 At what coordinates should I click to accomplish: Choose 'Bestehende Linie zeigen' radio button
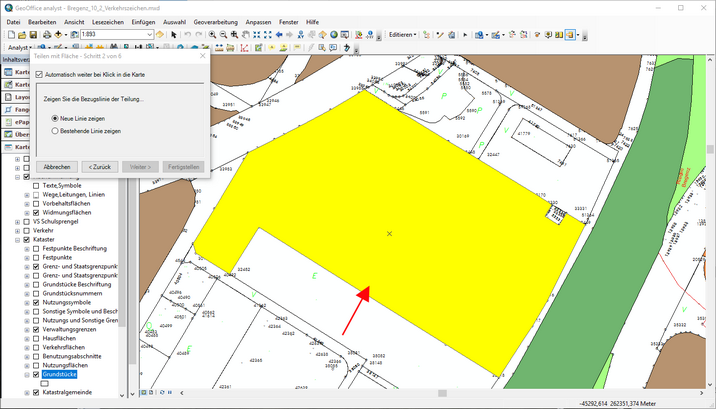pyautogui.click(x=55, y=130)
